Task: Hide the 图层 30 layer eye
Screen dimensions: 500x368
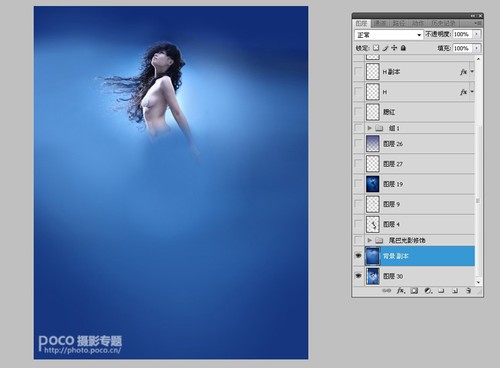Action: click(358, 276)
